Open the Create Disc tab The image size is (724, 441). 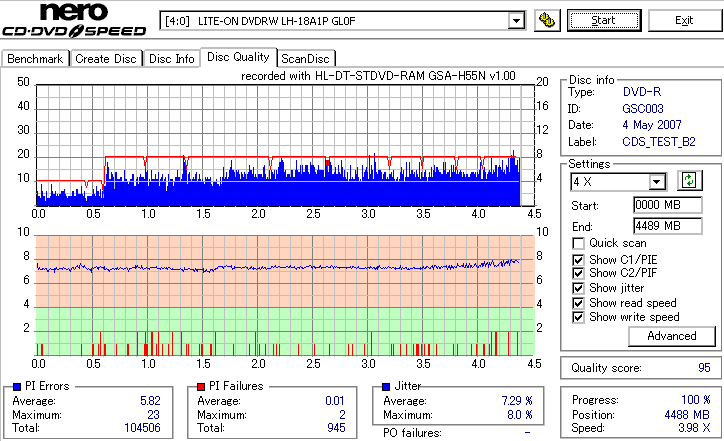click(x=106, y=59)
